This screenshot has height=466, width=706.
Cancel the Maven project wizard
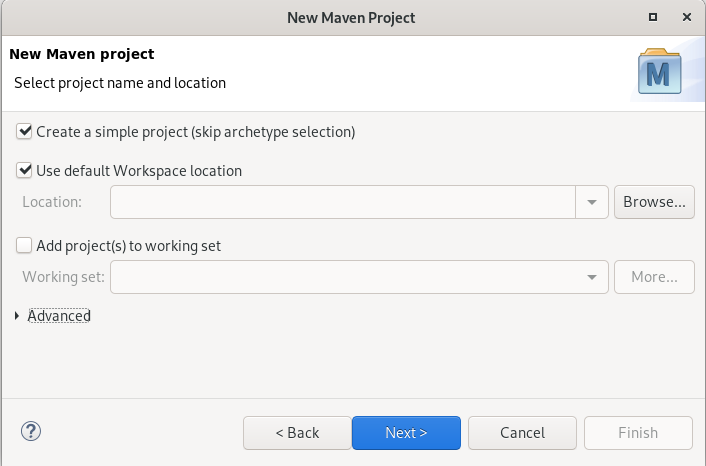click(522, 433)
